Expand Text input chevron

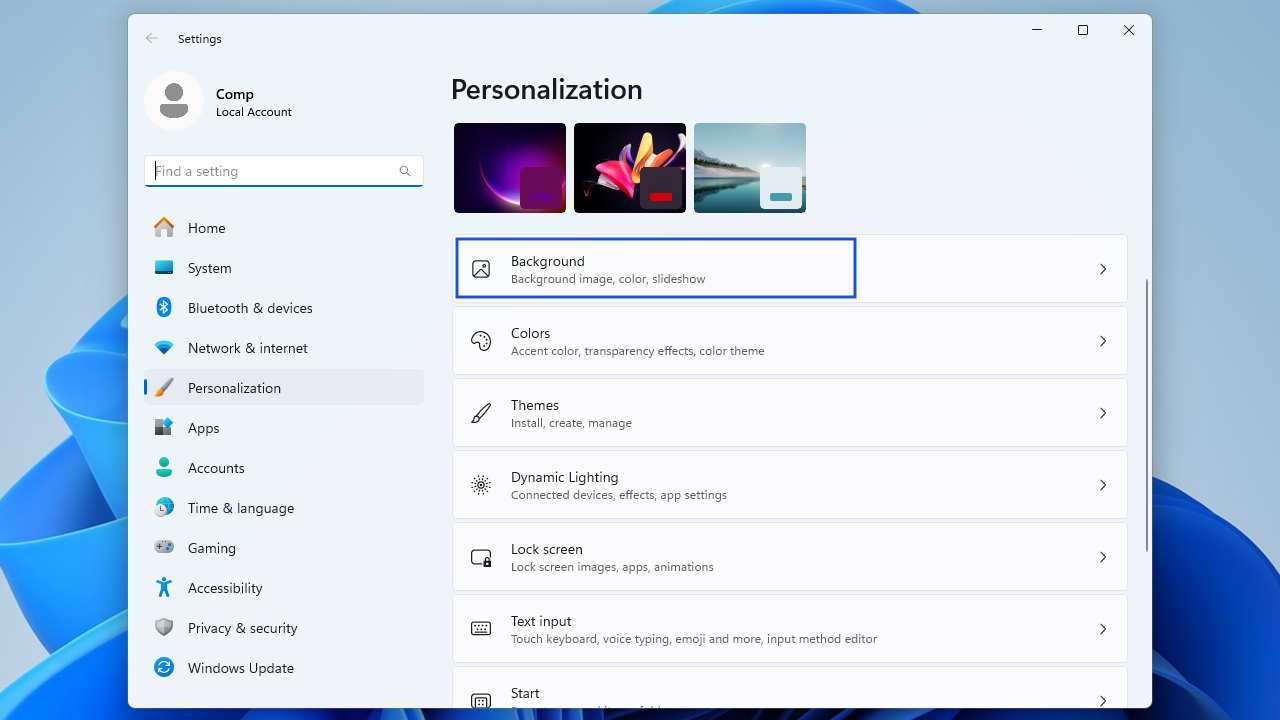(1103, 629)
